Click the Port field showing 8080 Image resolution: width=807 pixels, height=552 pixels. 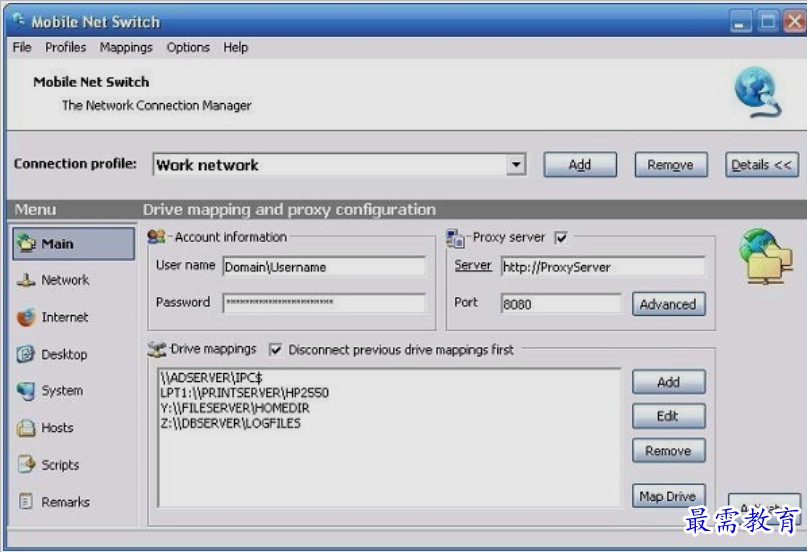(561, 304)
